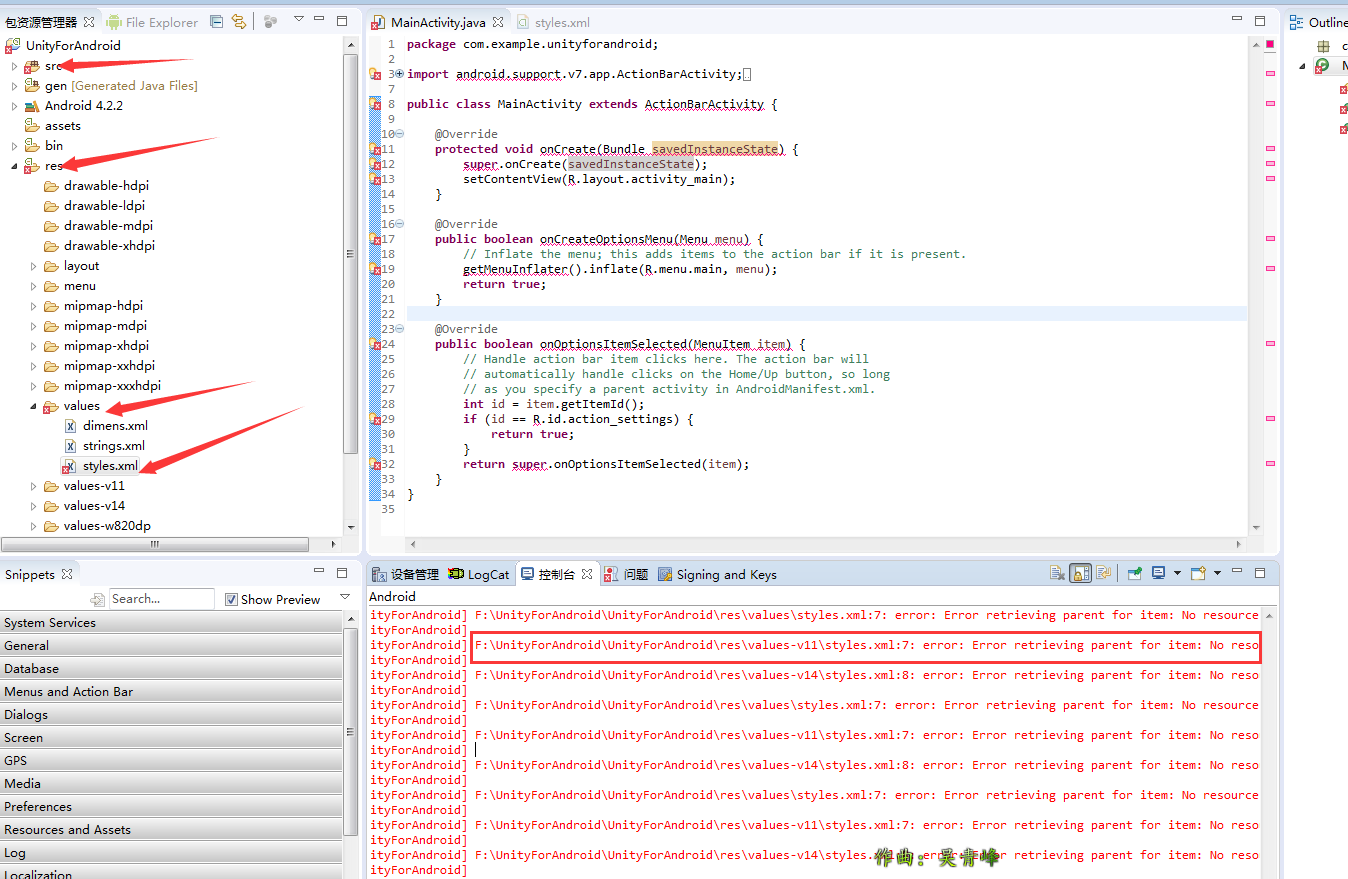
Task: Click error marker on line 8
Action: point(376,104)
